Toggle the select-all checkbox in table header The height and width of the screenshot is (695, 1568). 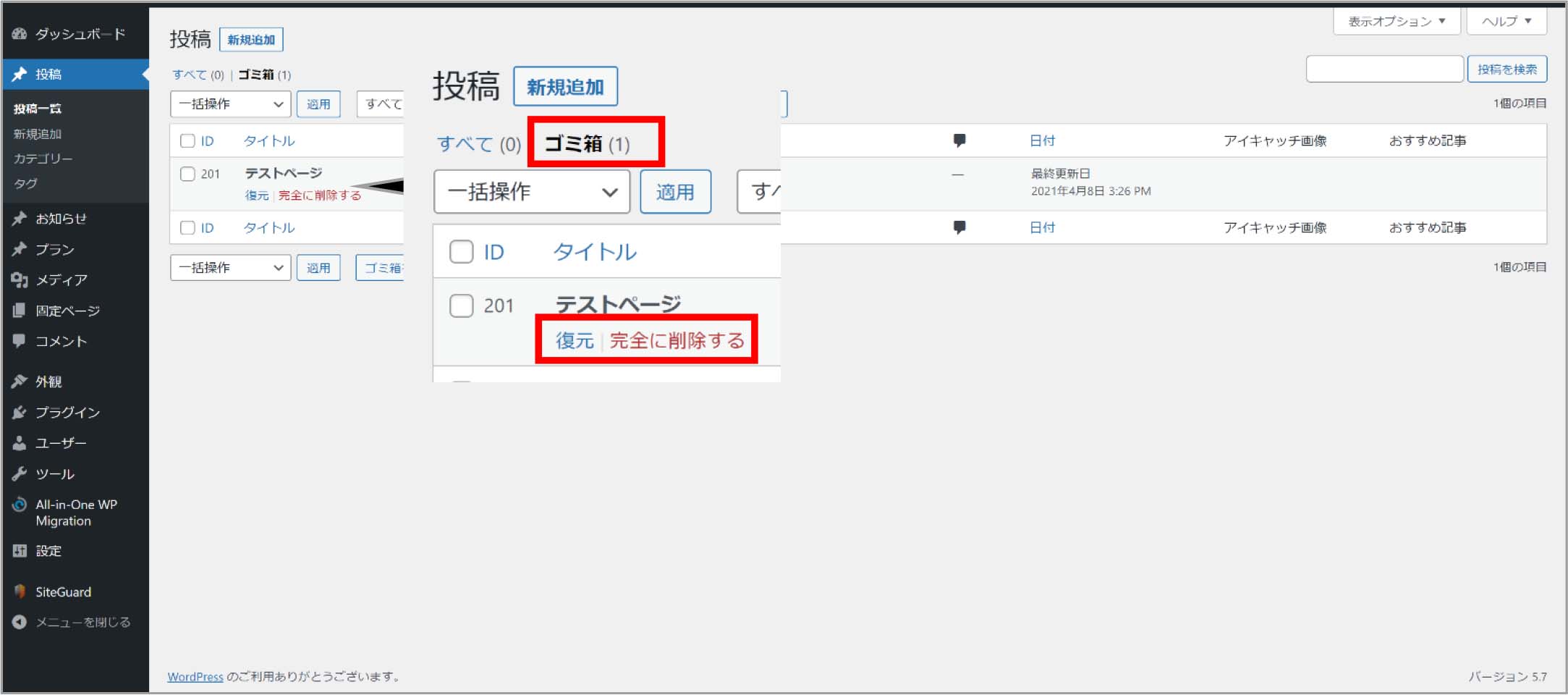[187, 141]
